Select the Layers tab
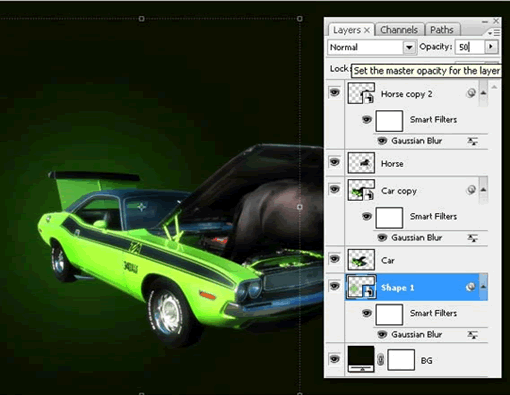510x395 pixels. pyautogui.click(x=347, y=30)
